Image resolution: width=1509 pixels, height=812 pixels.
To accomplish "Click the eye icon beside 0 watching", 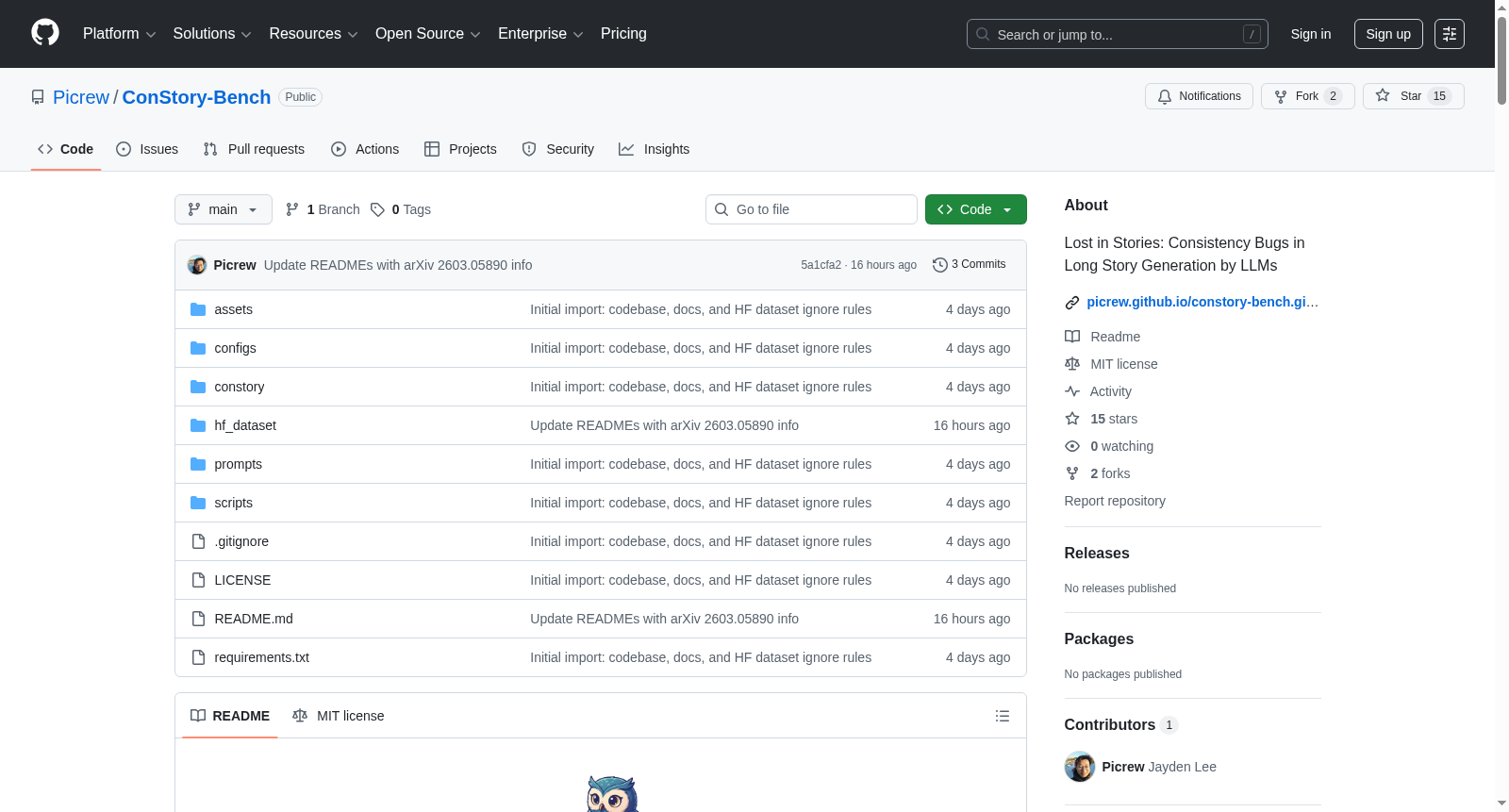I will [x=1072, y=446].
